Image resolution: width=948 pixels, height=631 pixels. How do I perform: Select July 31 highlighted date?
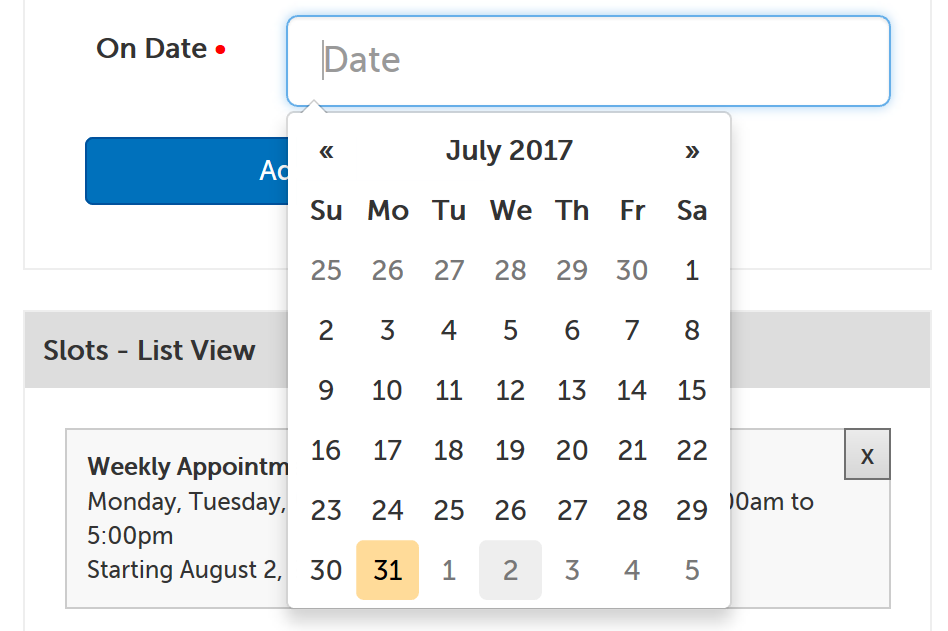point(387,570)
